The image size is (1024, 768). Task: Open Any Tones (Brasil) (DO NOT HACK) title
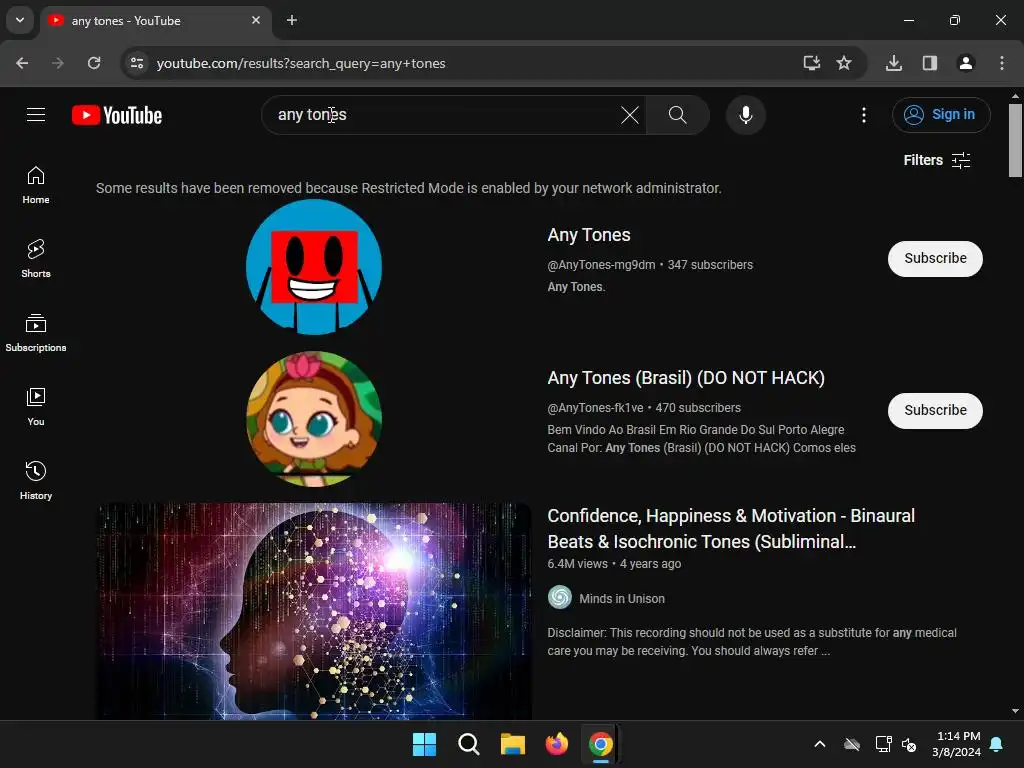click(x=686, y=378)
